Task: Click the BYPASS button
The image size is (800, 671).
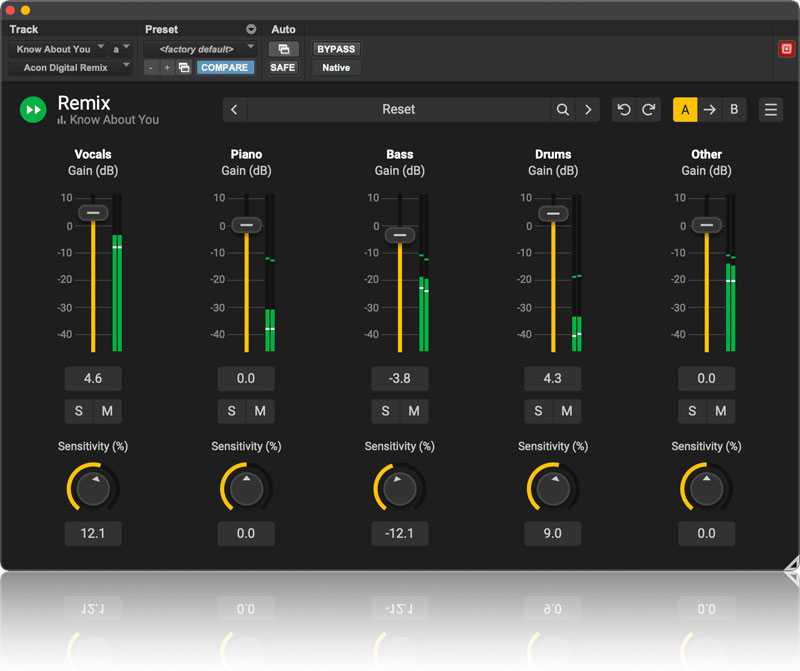Action: click(x=336, y=49)
